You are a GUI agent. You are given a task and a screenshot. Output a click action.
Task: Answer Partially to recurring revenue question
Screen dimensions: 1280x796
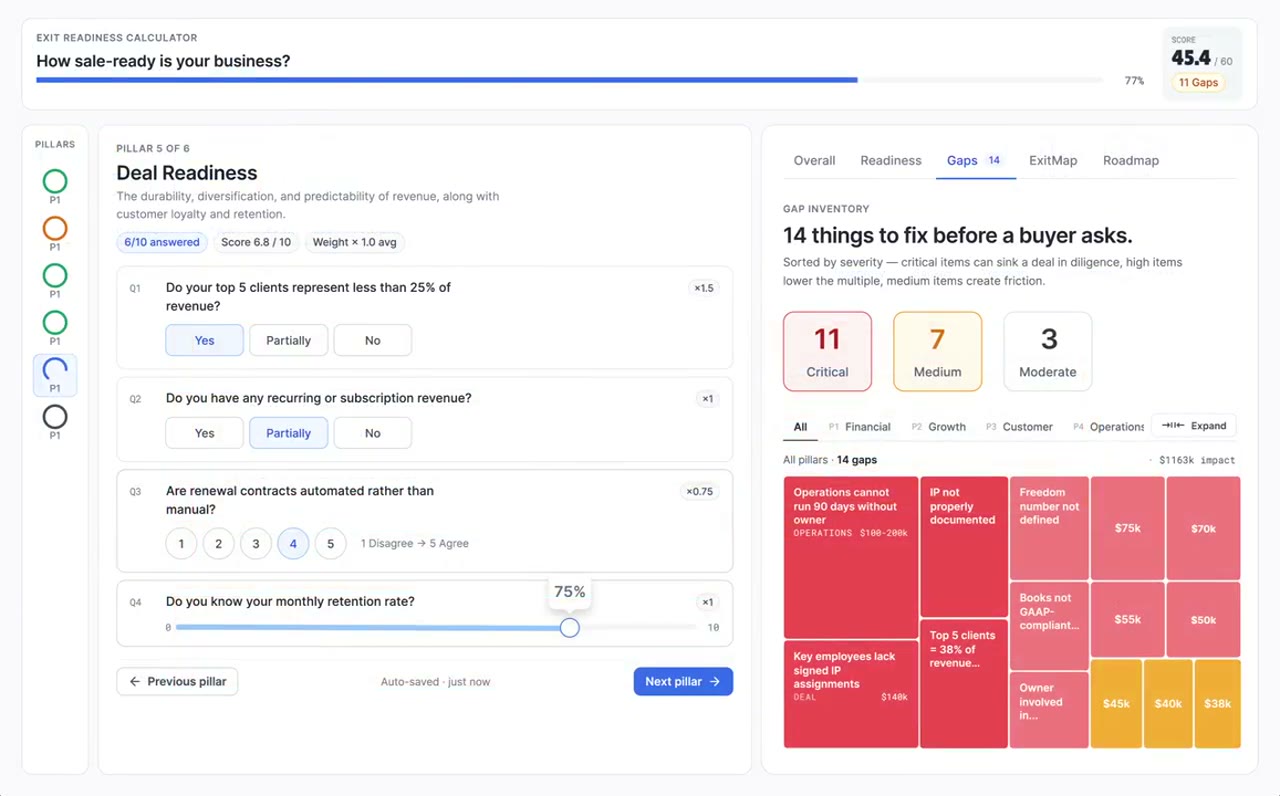(288, 433)
